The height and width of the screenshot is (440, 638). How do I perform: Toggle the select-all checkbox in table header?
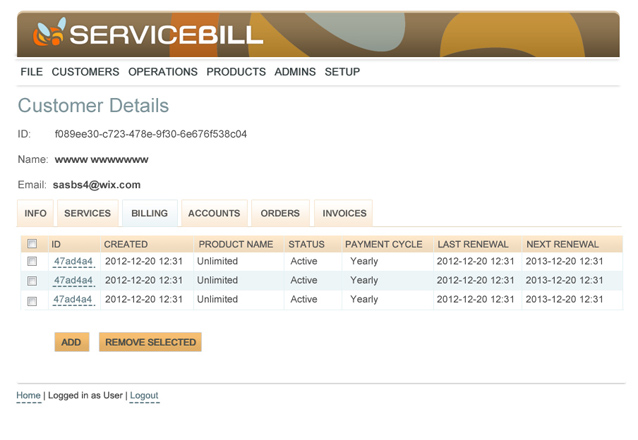pos(32,244)
